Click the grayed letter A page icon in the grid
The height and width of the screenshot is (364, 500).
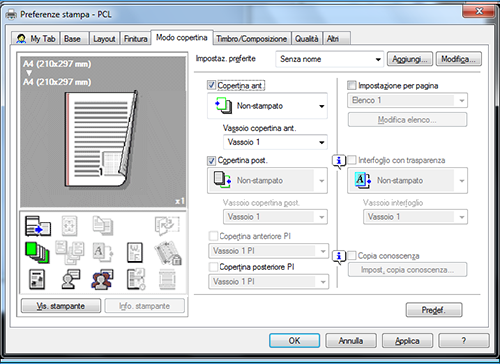tap(102, 252)
